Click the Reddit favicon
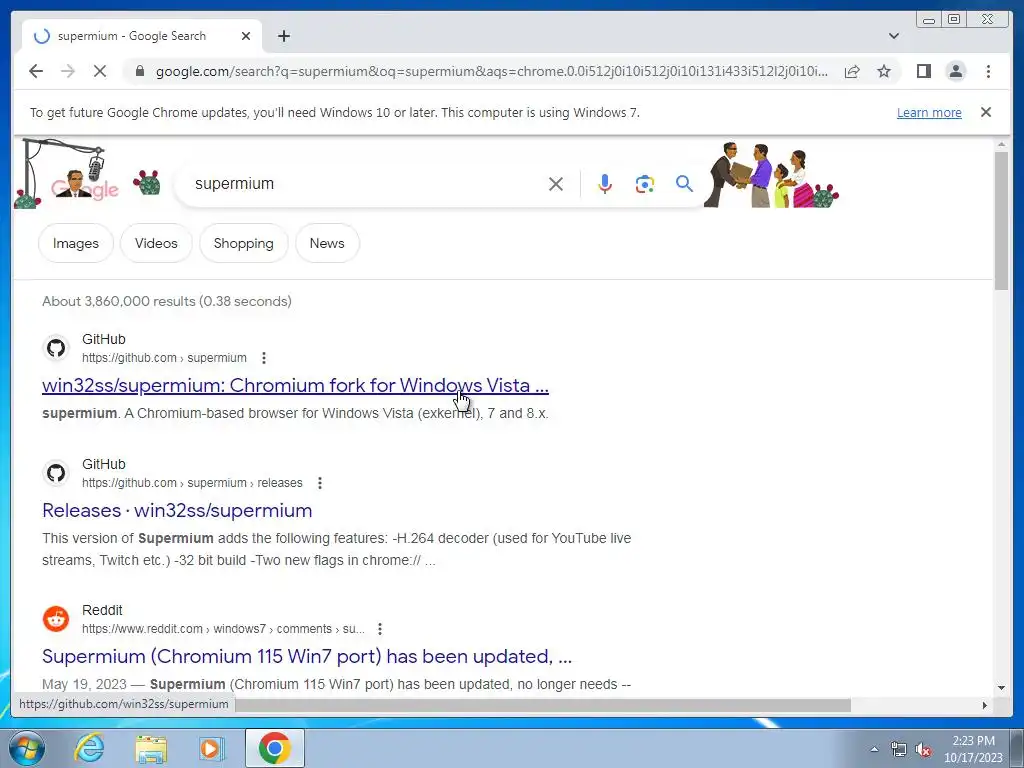The height and width of the screenshot is (768, 1024). click(x=56, y=618)
